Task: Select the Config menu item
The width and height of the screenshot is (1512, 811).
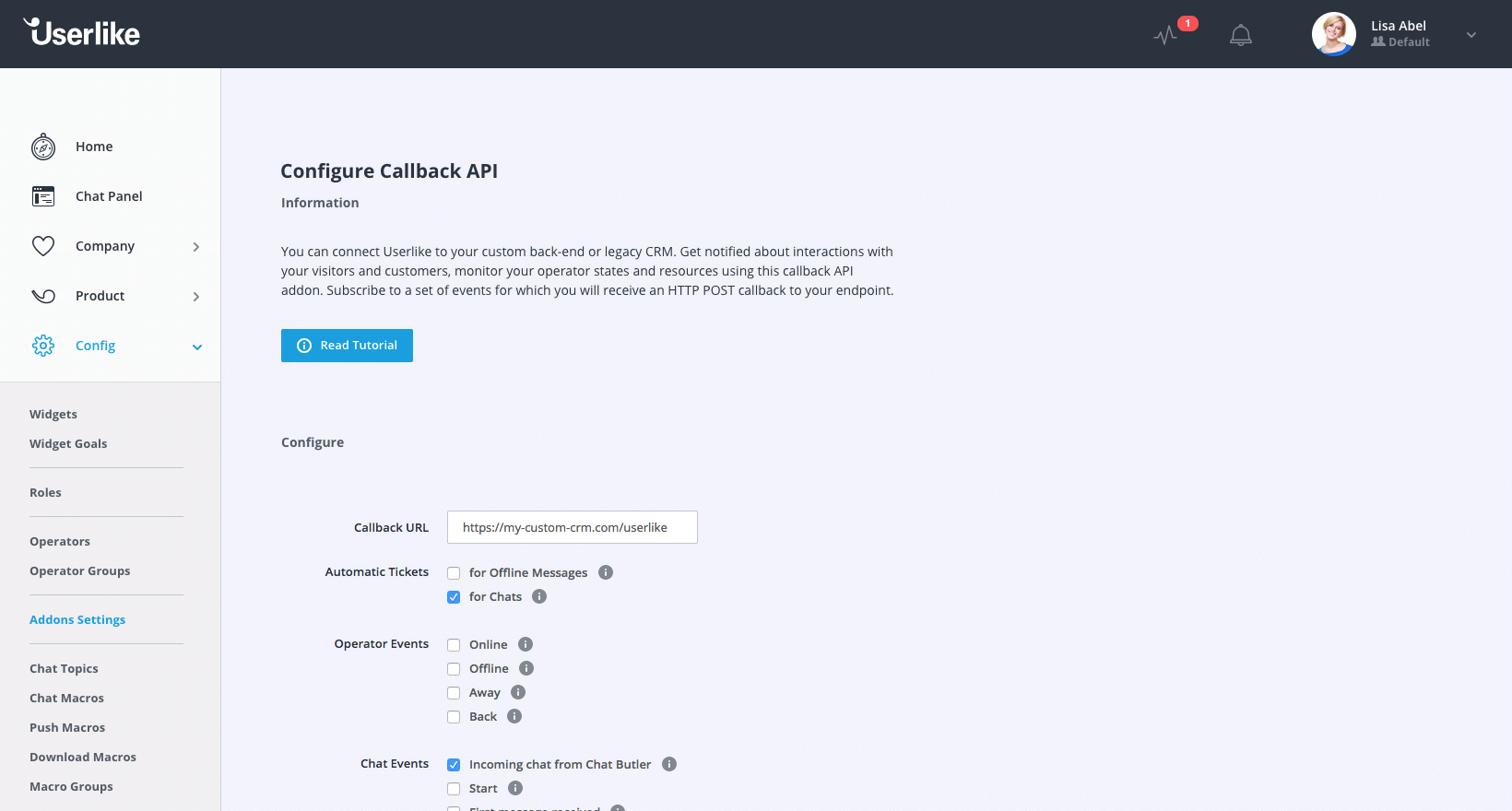Action: [x=95, y=346]
